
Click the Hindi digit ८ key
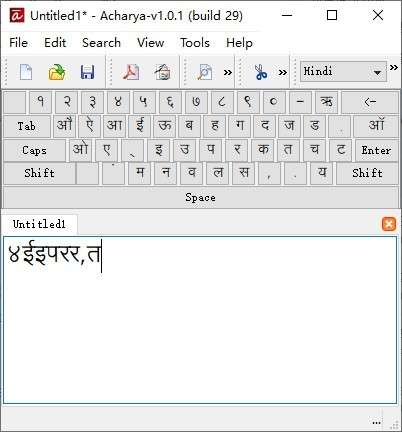coord(222,102)
